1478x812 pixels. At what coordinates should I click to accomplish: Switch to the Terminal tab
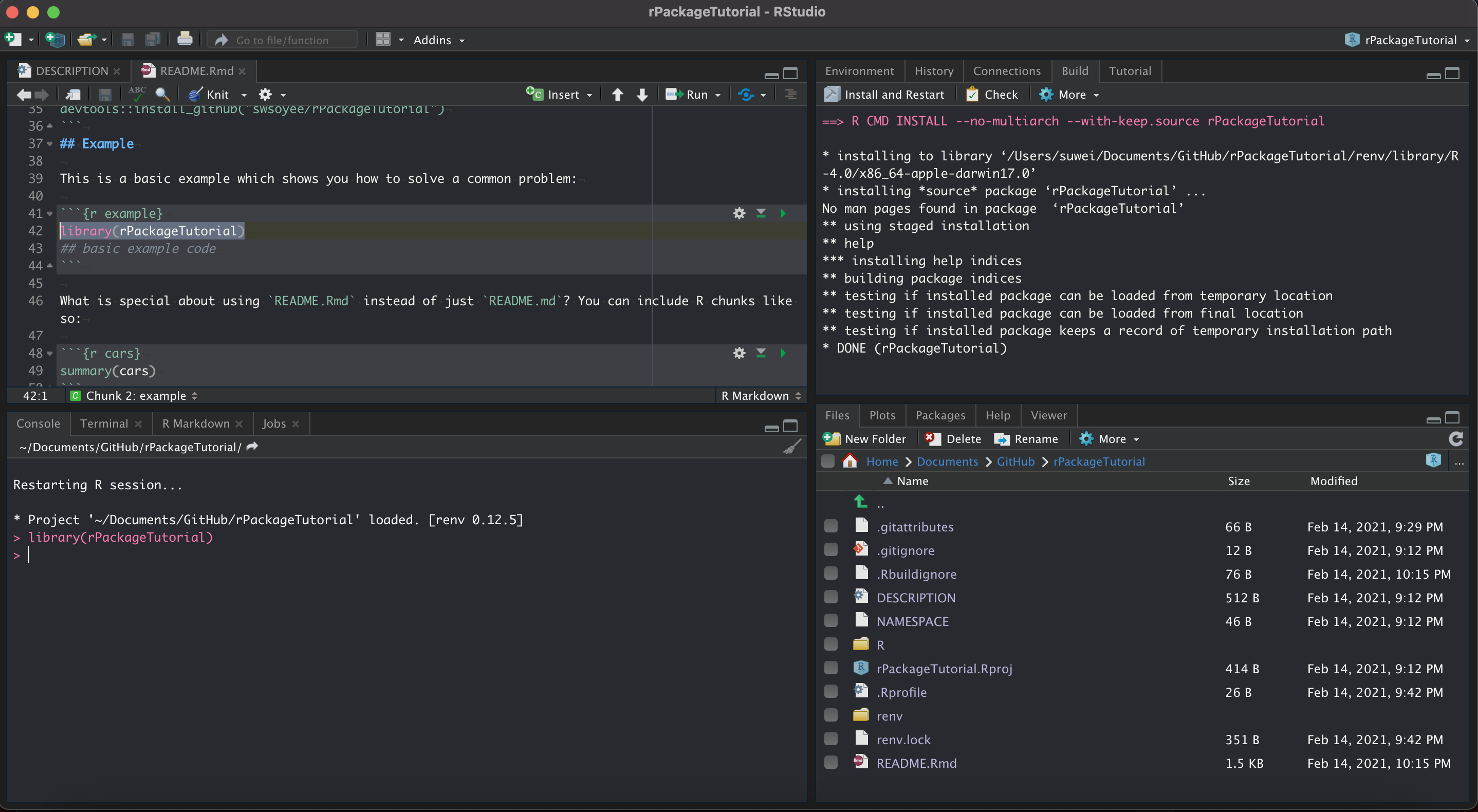[104, 423]
